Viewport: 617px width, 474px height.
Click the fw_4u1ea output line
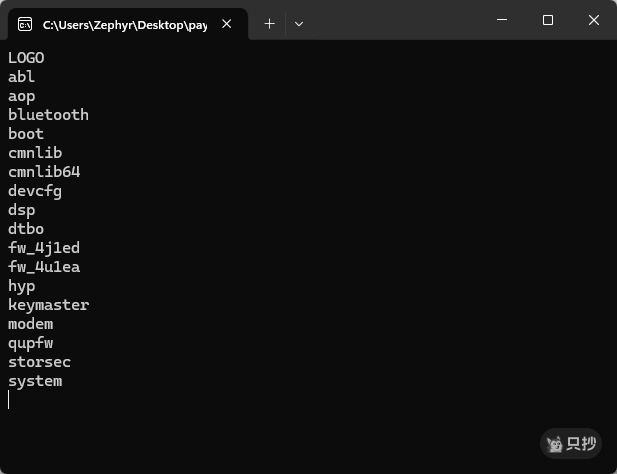[x=44, y=267]
